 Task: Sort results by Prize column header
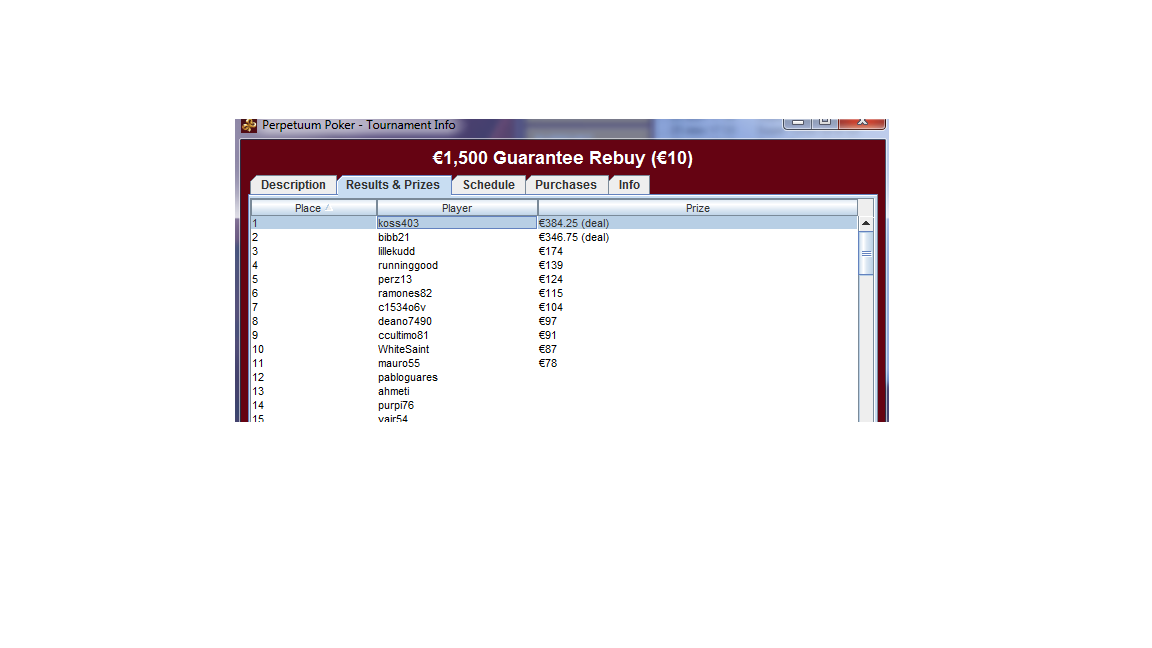[697, 208]
